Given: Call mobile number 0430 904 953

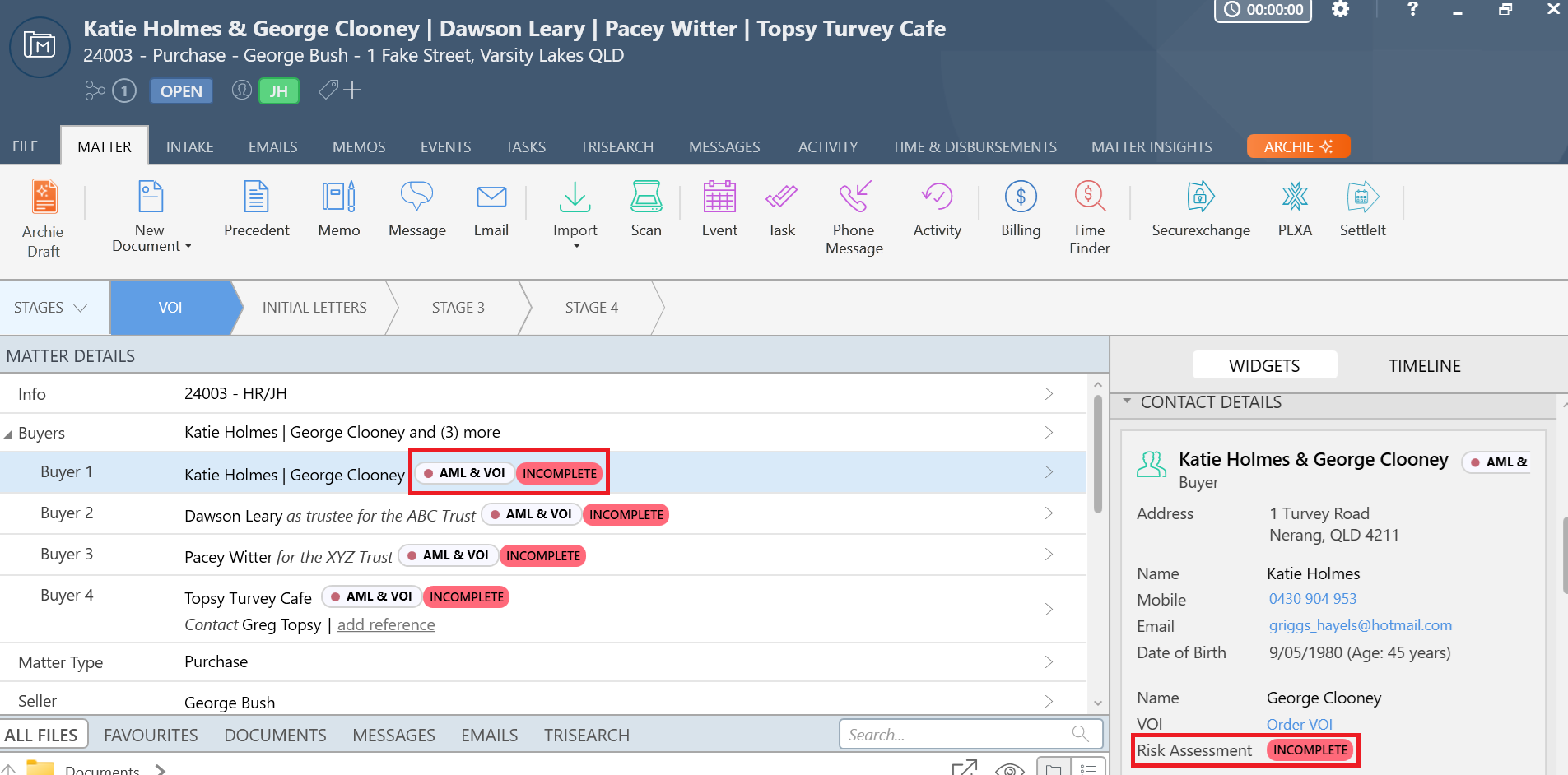Looking at the screenshot, I should (1313, 599).
